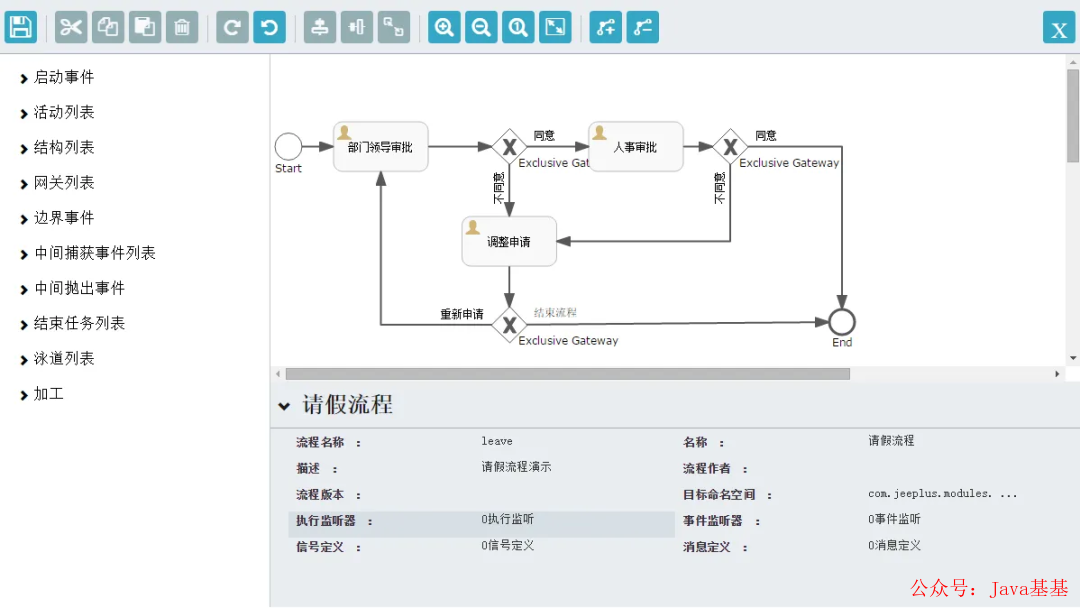Open the 0事件监听 listeners setting

coord(894,519)
